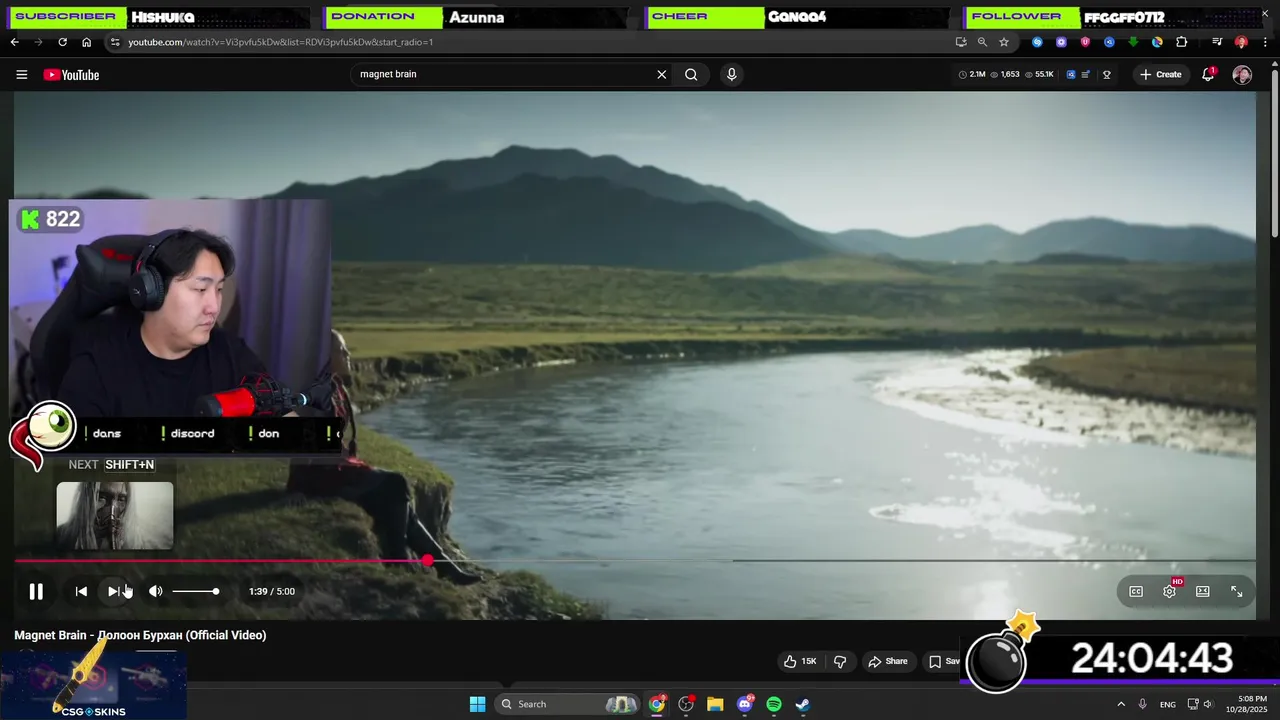1280x720 pixels.
Task: Click the trophy icon in stats bar
Action: (x=1106, y=74)
